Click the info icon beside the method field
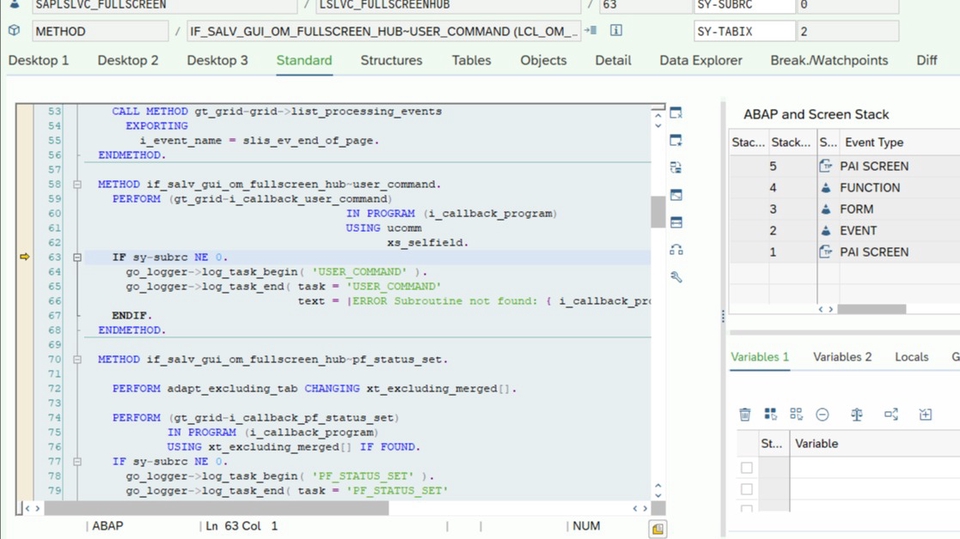Image resolution: width=960 pixels, height=539 pixels. (x=616, y=30)
